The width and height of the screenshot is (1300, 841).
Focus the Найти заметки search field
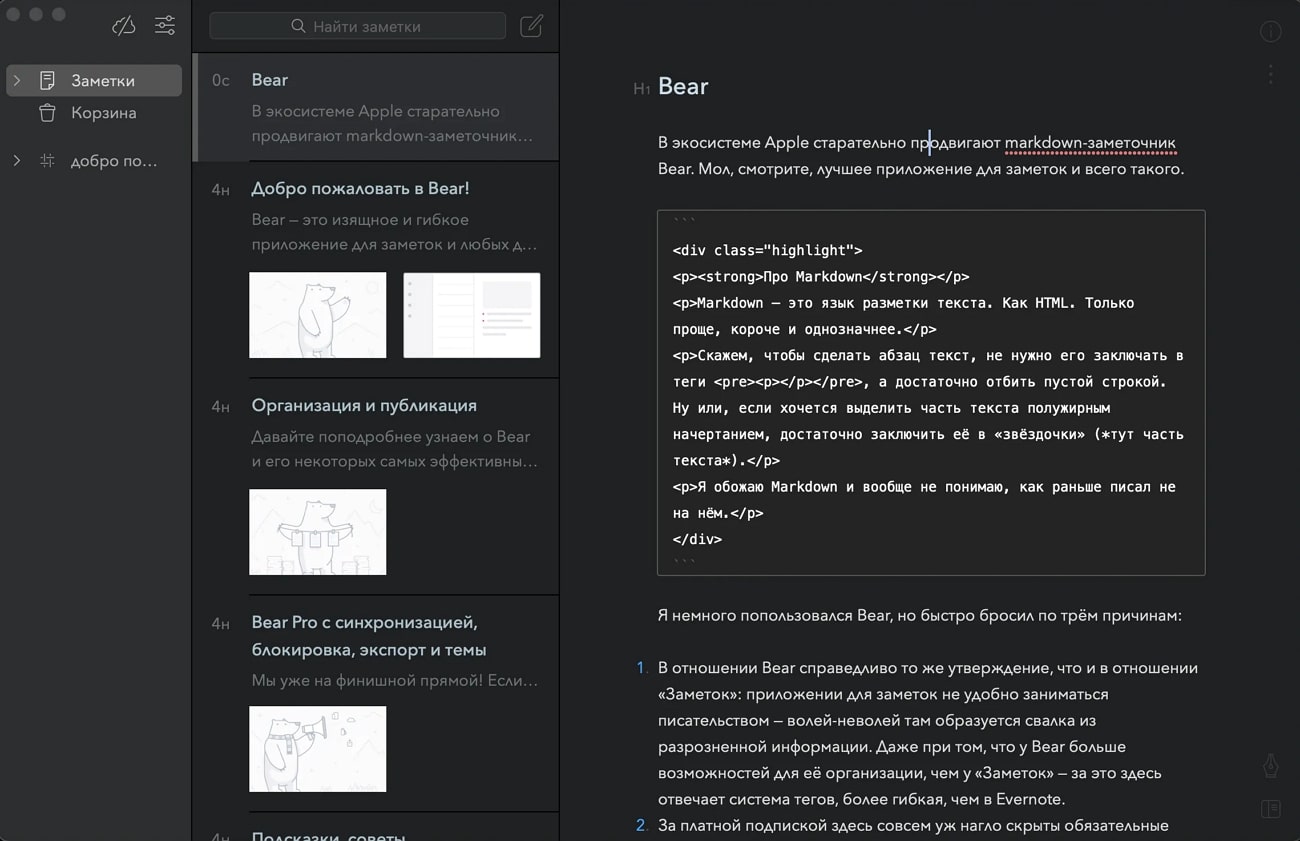(x=357, y=26)
